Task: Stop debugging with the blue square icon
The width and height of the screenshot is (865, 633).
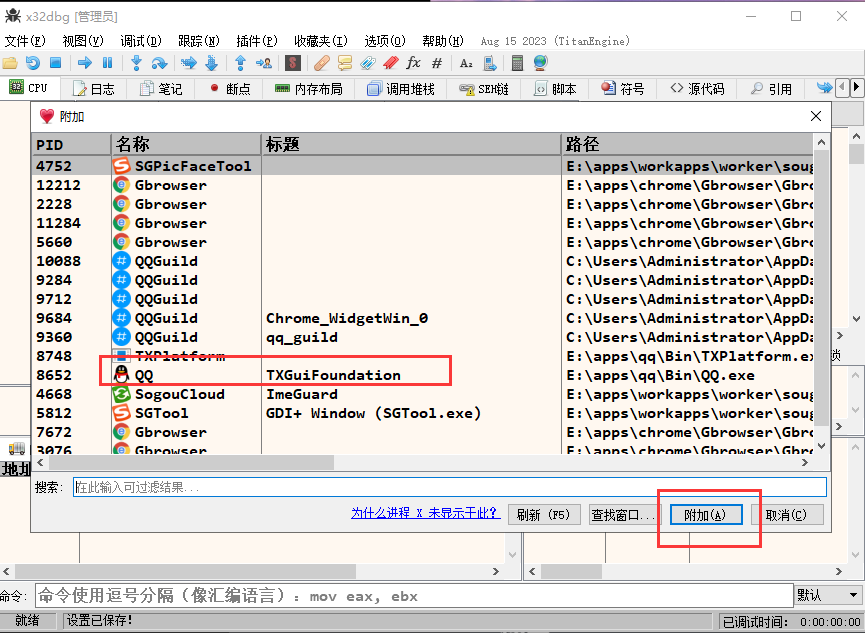Action: pos(55,63)
